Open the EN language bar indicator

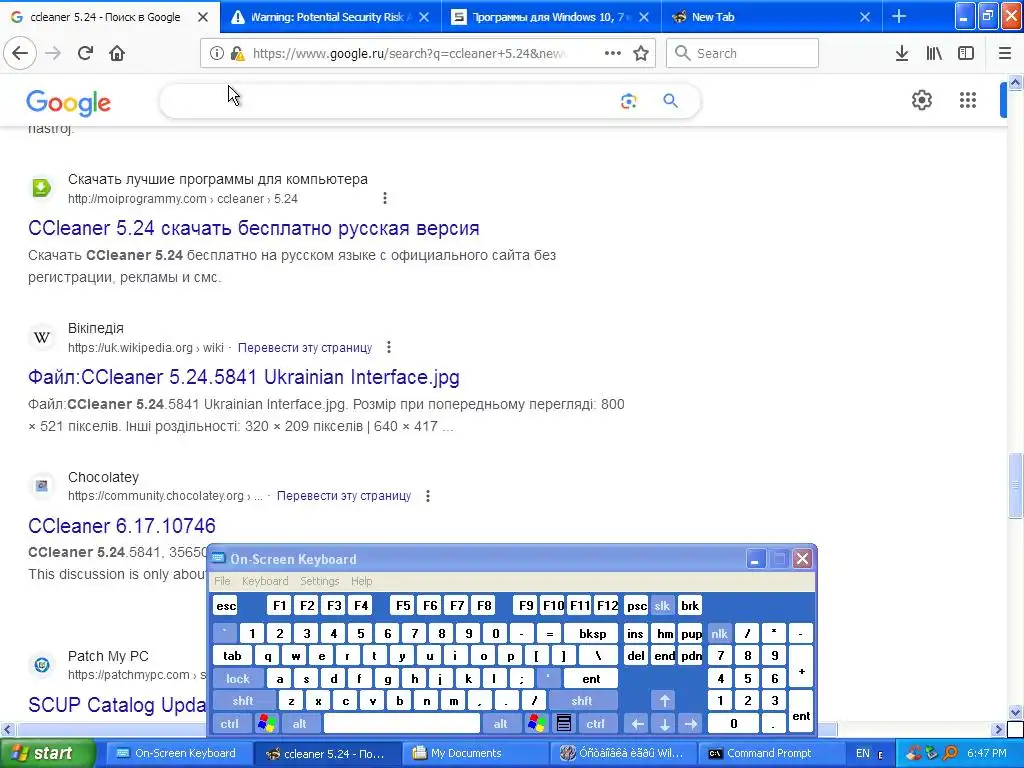[863, 753]
